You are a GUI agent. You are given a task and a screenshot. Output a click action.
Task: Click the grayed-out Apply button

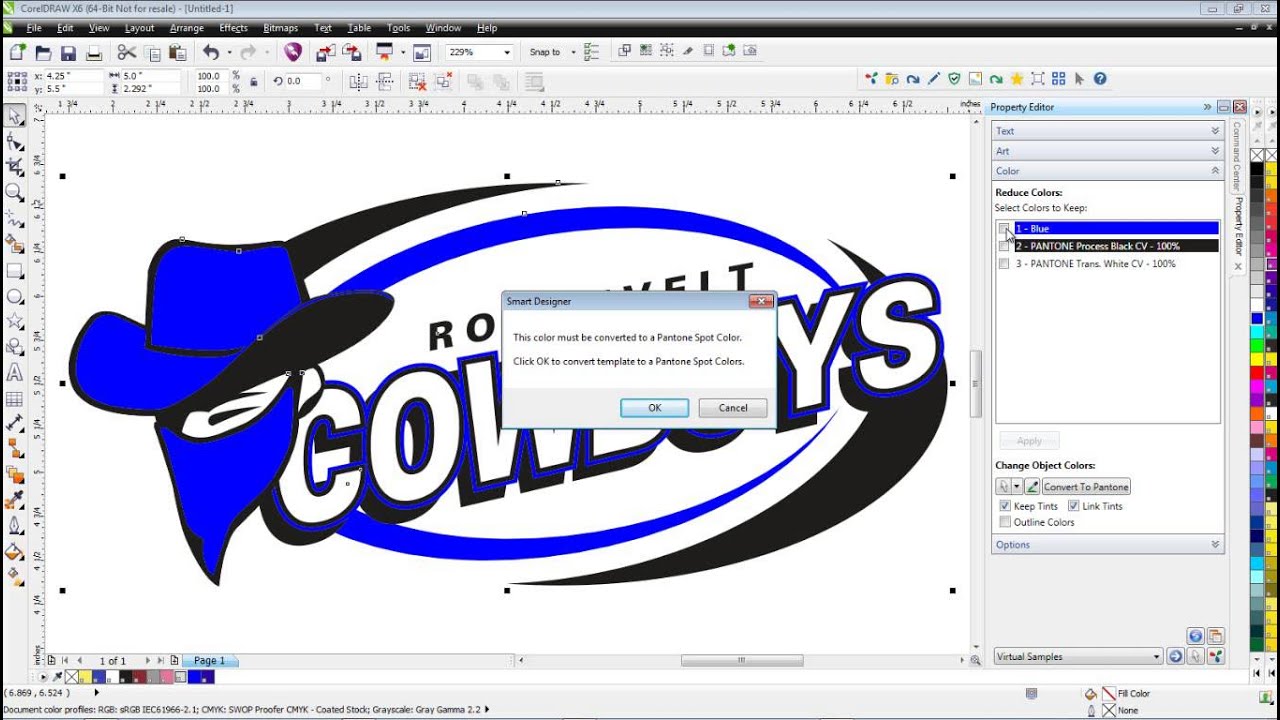pyautogui.click(x=1029, y=441)
